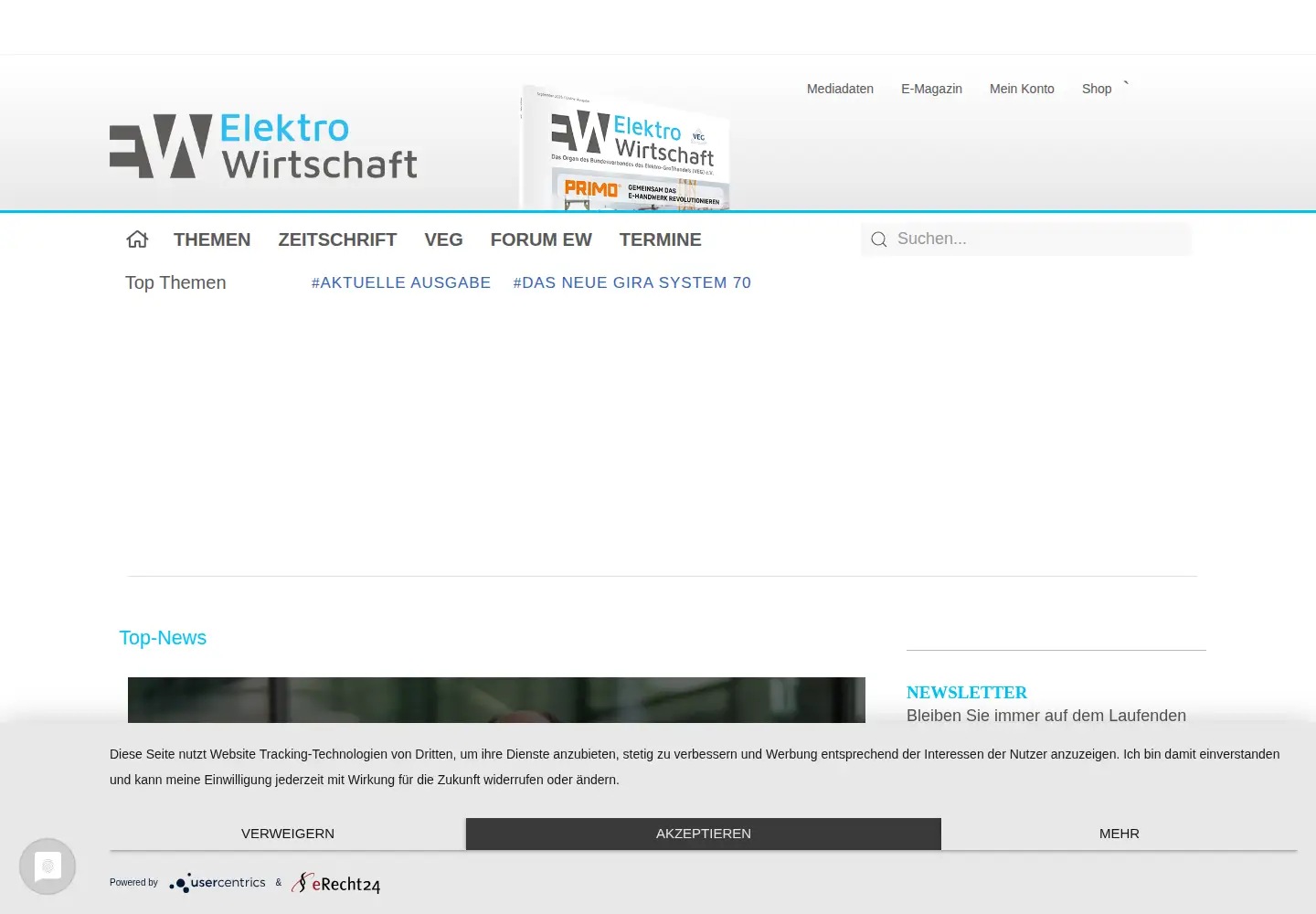Click the search magnifier icon
The image size is (1316, 914).
[x=879, y=239]
